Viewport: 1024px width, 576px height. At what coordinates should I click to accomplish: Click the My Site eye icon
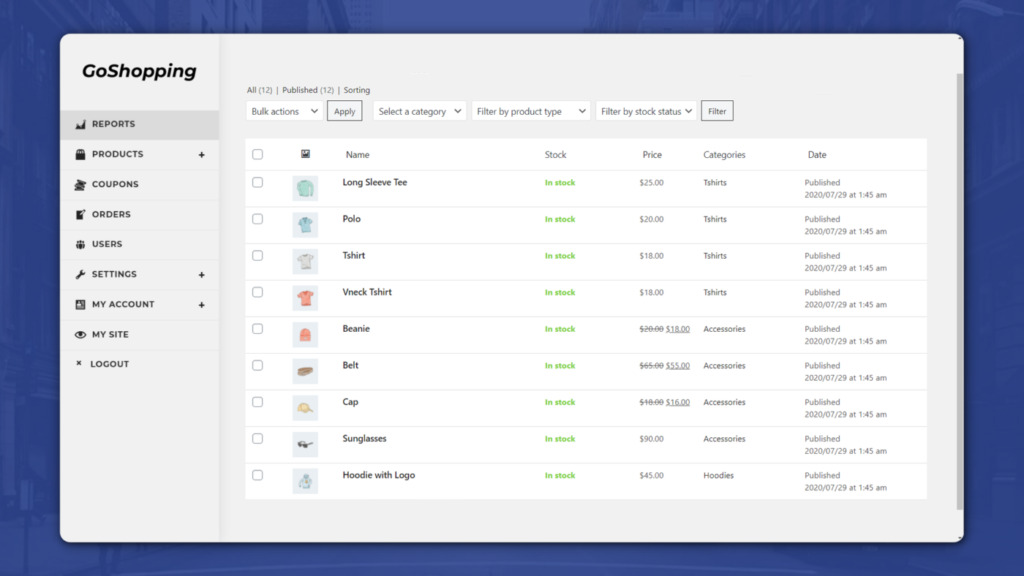tap(80, 334)
